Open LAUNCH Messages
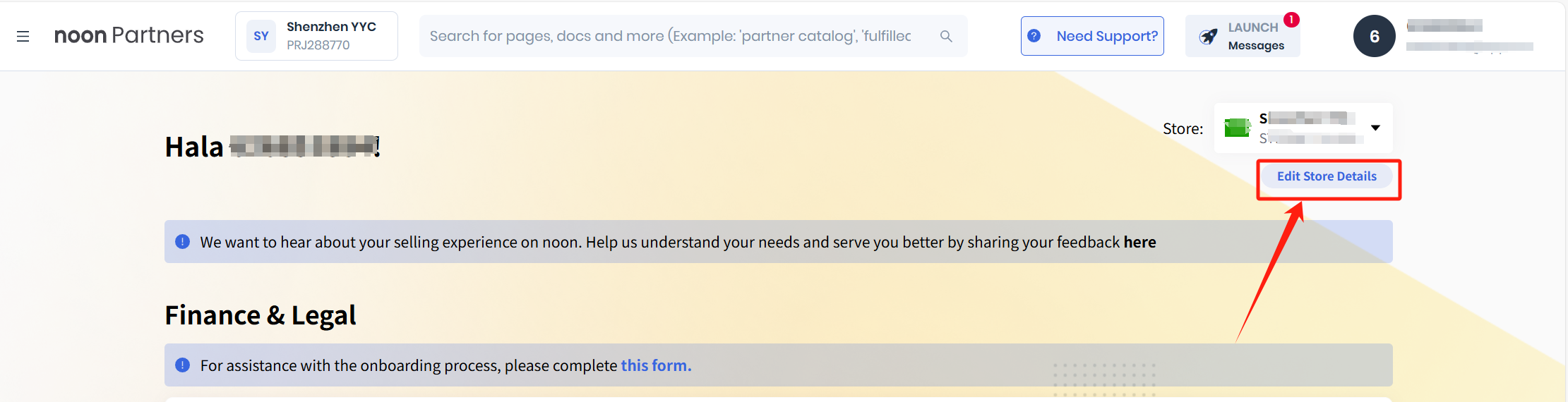 [x=1256, y=37]
